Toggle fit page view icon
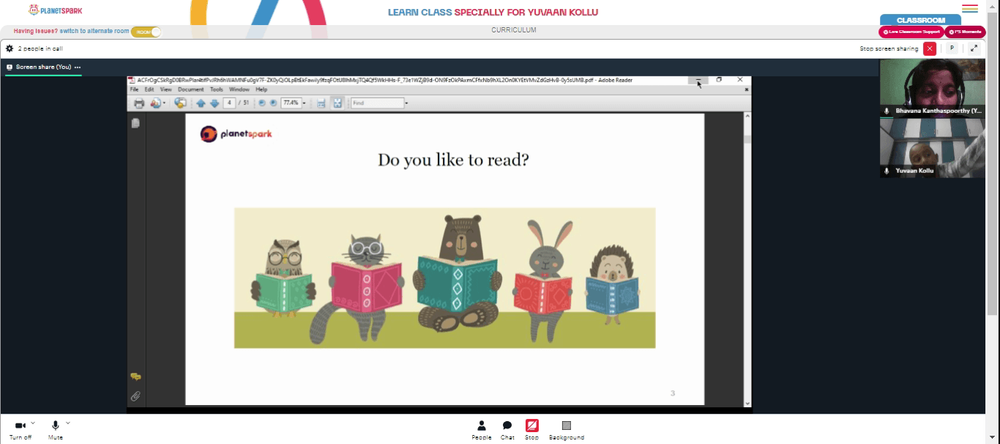Screen dimensions: 1000x444 pyautogui.click(x=337, y=103)
